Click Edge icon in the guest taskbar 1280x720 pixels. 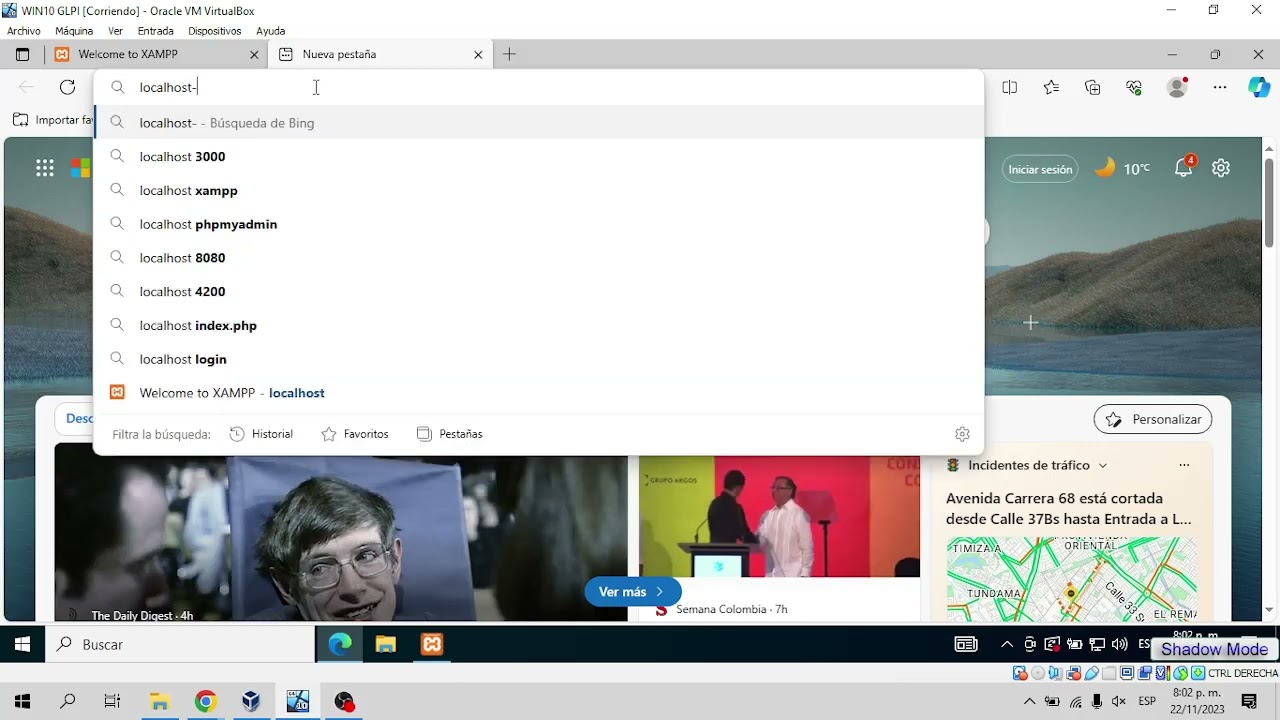pos(340,645)
